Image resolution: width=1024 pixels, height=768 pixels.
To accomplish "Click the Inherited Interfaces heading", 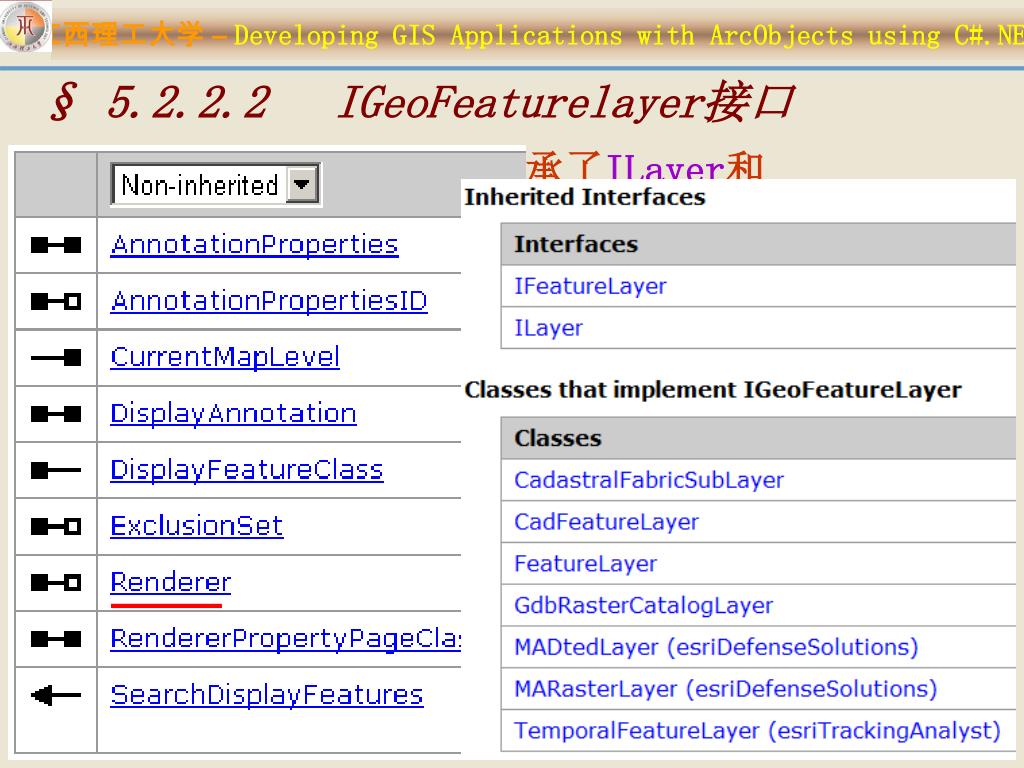I will [584, 197].
